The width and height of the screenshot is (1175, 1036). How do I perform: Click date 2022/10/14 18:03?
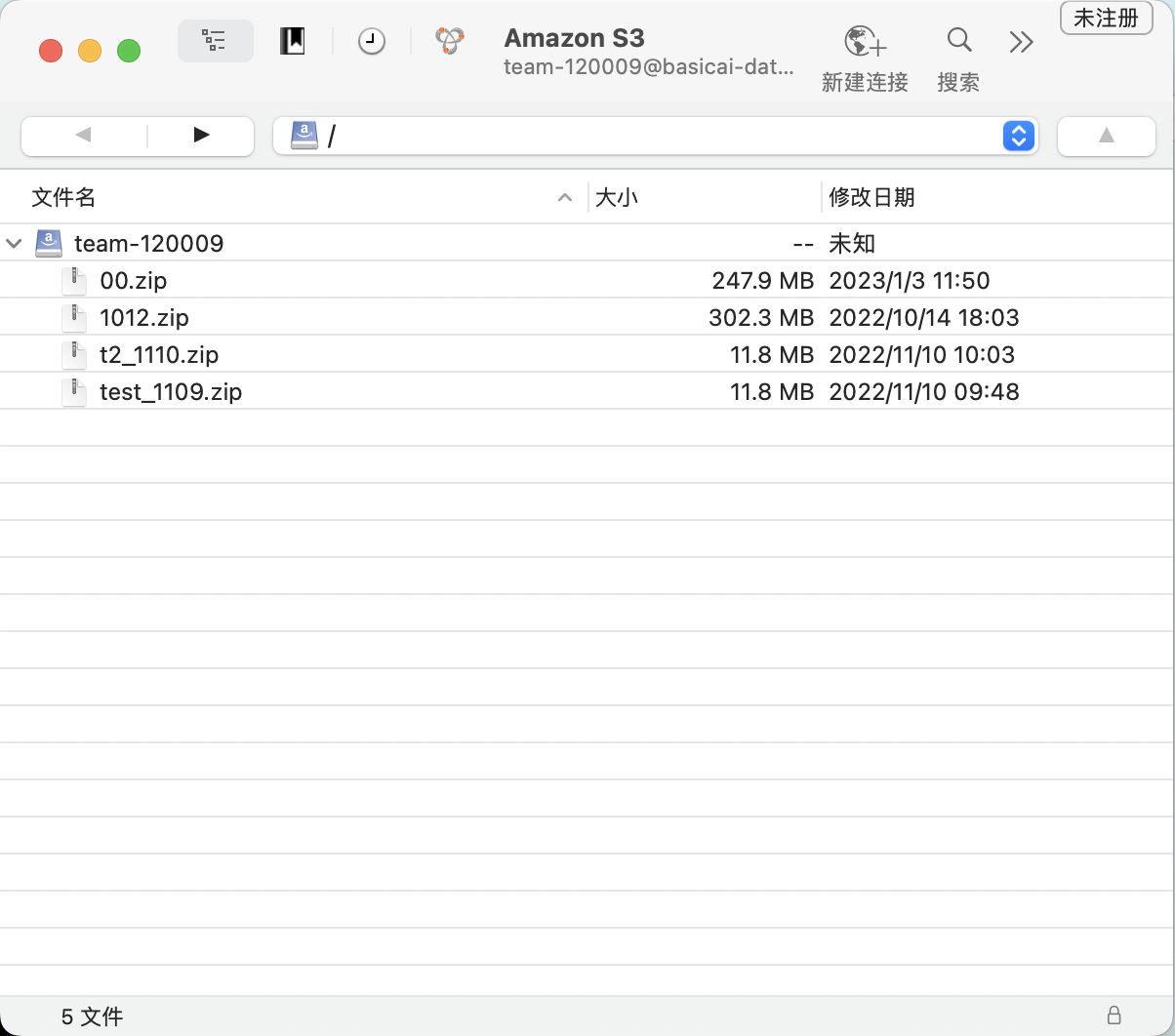point(924,318)
